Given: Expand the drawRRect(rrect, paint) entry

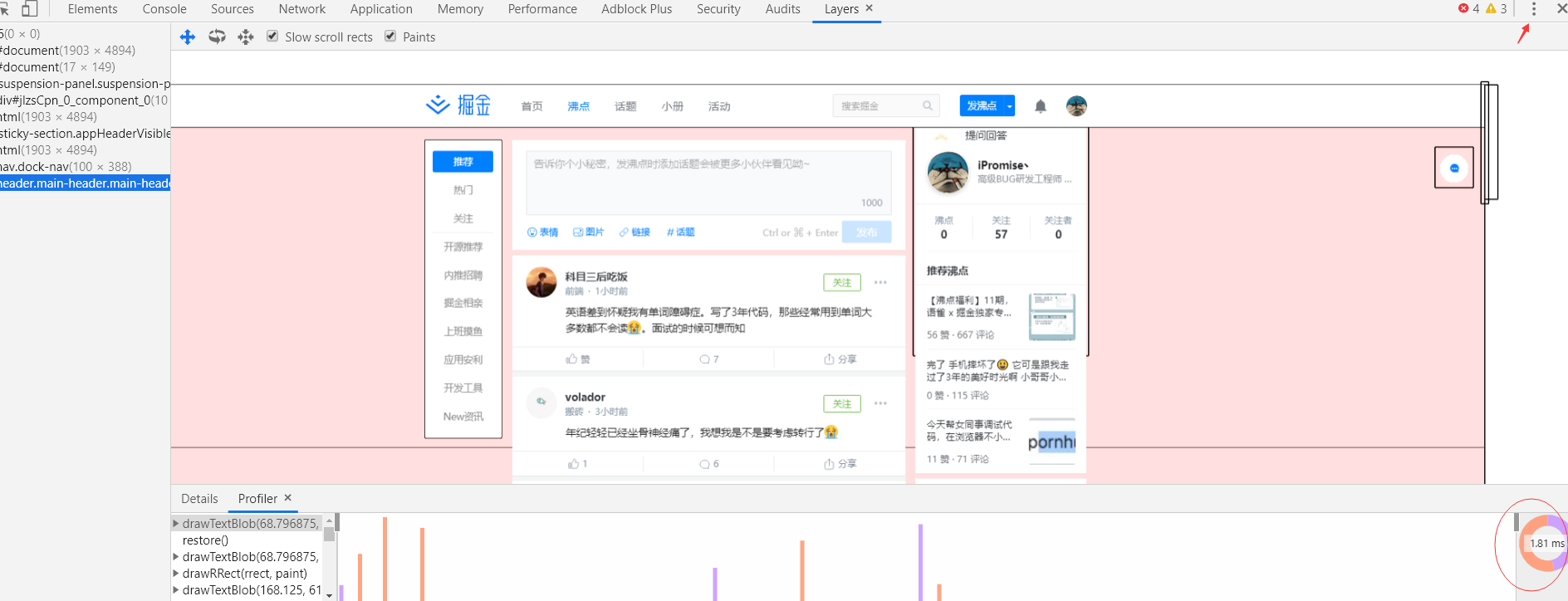Looking at the screenshot, I should [x=175, y=574].
